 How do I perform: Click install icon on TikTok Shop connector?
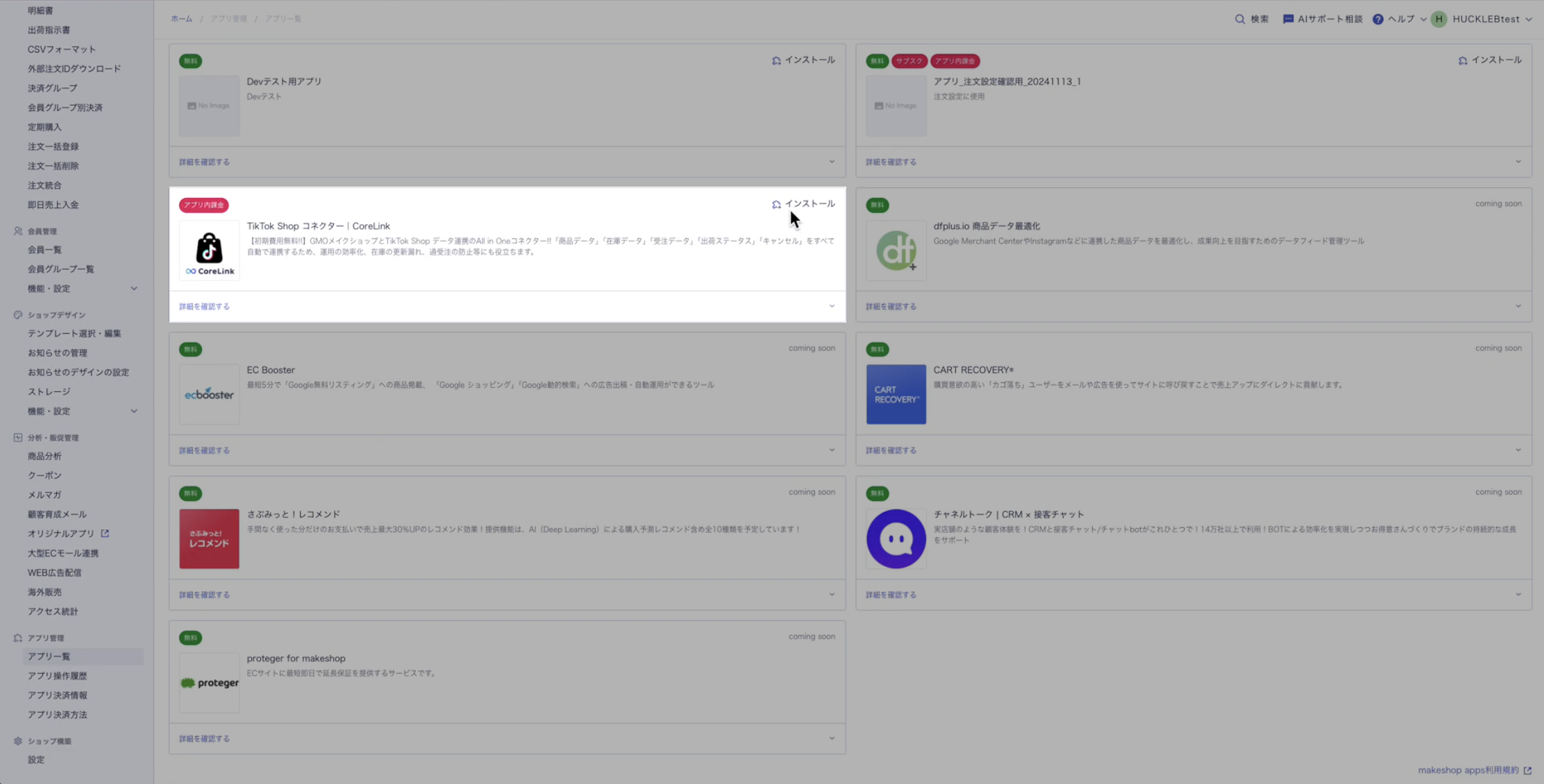coord(776,205)
